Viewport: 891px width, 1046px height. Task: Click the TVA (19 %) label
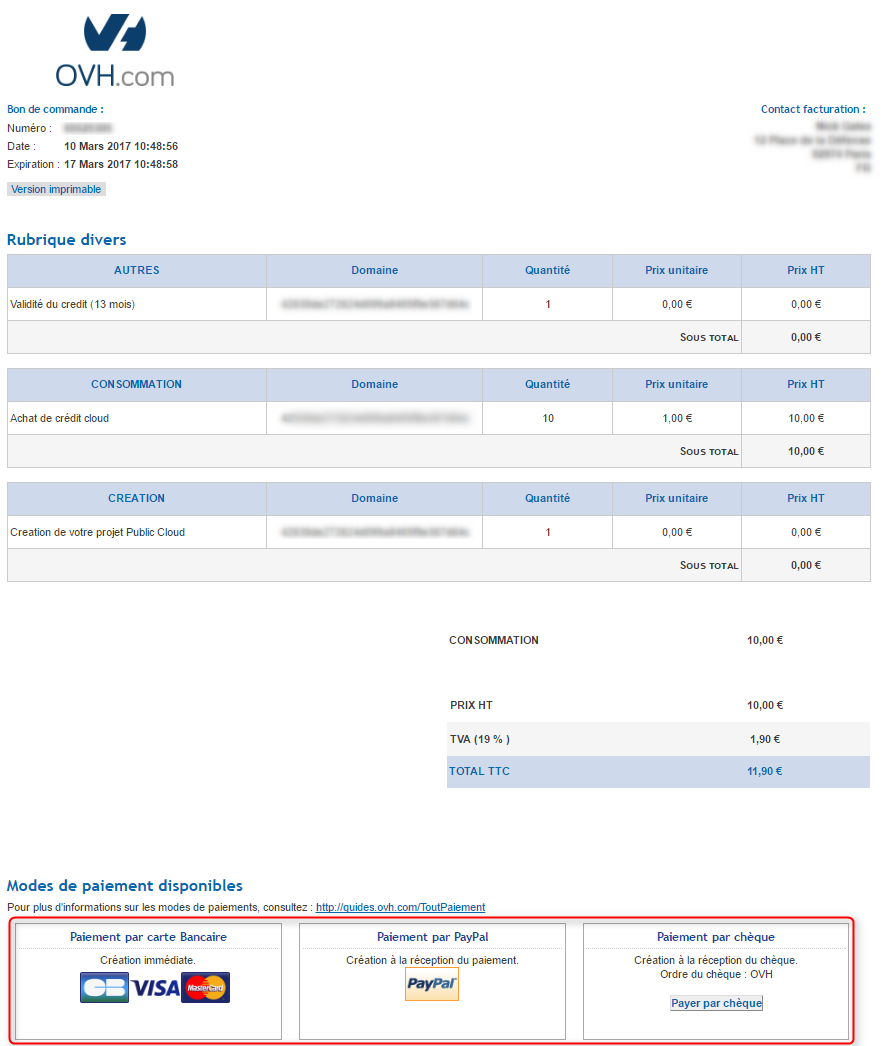[x=480, y=739]
